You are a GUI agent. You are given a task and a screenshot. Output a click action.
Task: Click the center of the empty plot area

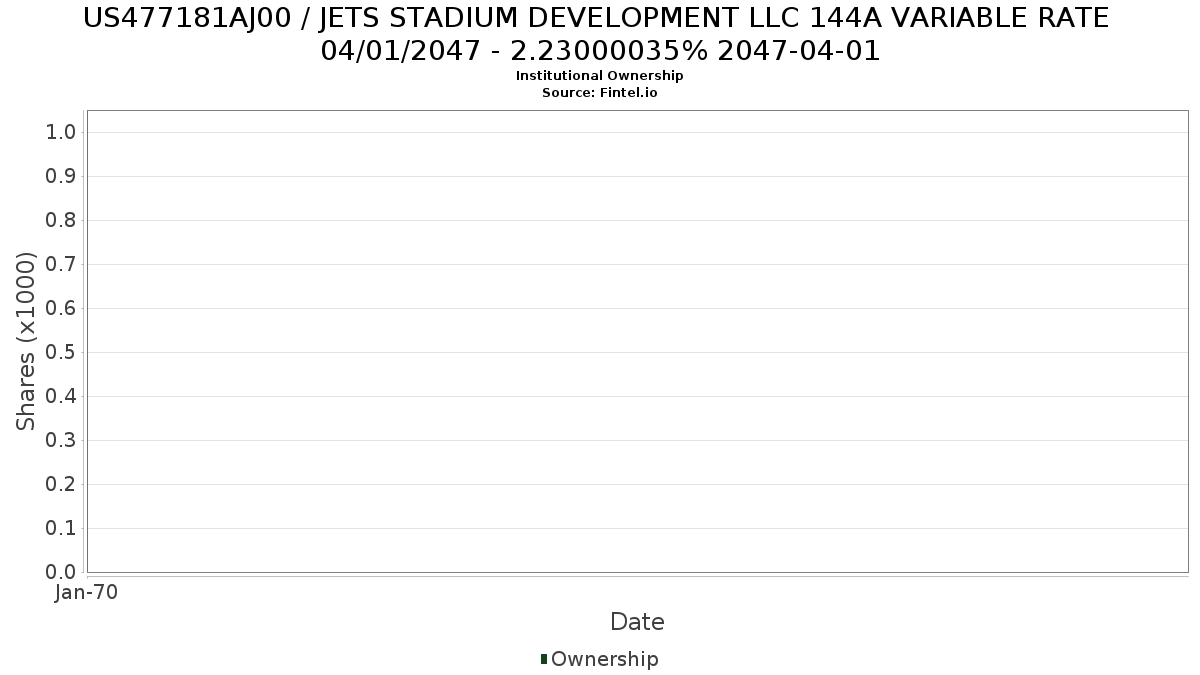click(637, 341)
